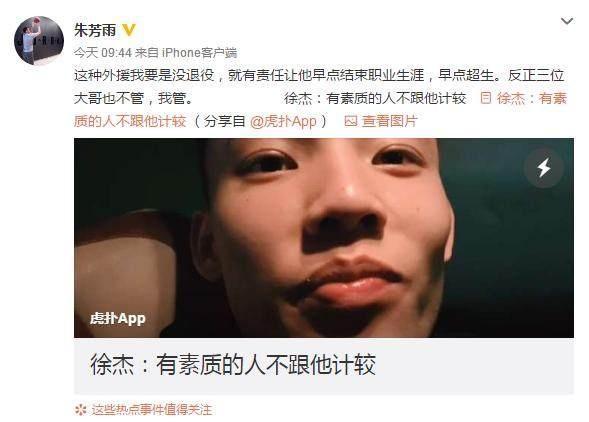The image size is (589, 422).
Task: Open the @虎扑App mention
Action: pyautogui.click(x=283, y=121)
